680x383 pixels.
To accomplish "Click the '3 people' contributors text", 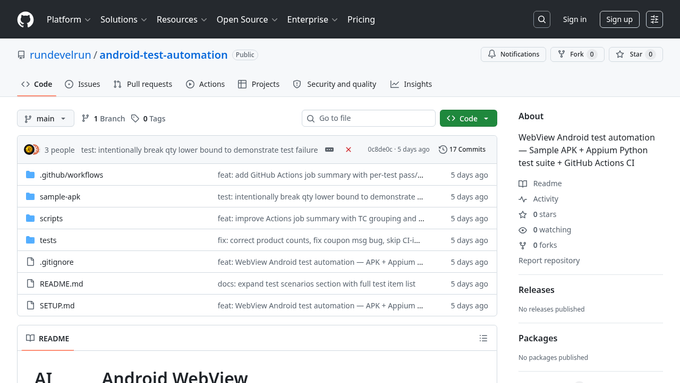I will click(x=59, y=150).
